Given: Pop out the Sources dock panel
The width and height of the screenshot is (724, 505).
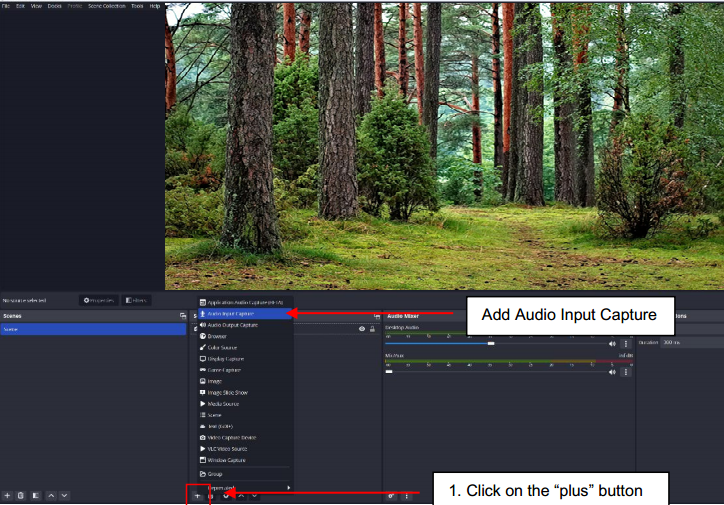Looking at the screenshot, I should pyautogui.click(x=377, y=316).
